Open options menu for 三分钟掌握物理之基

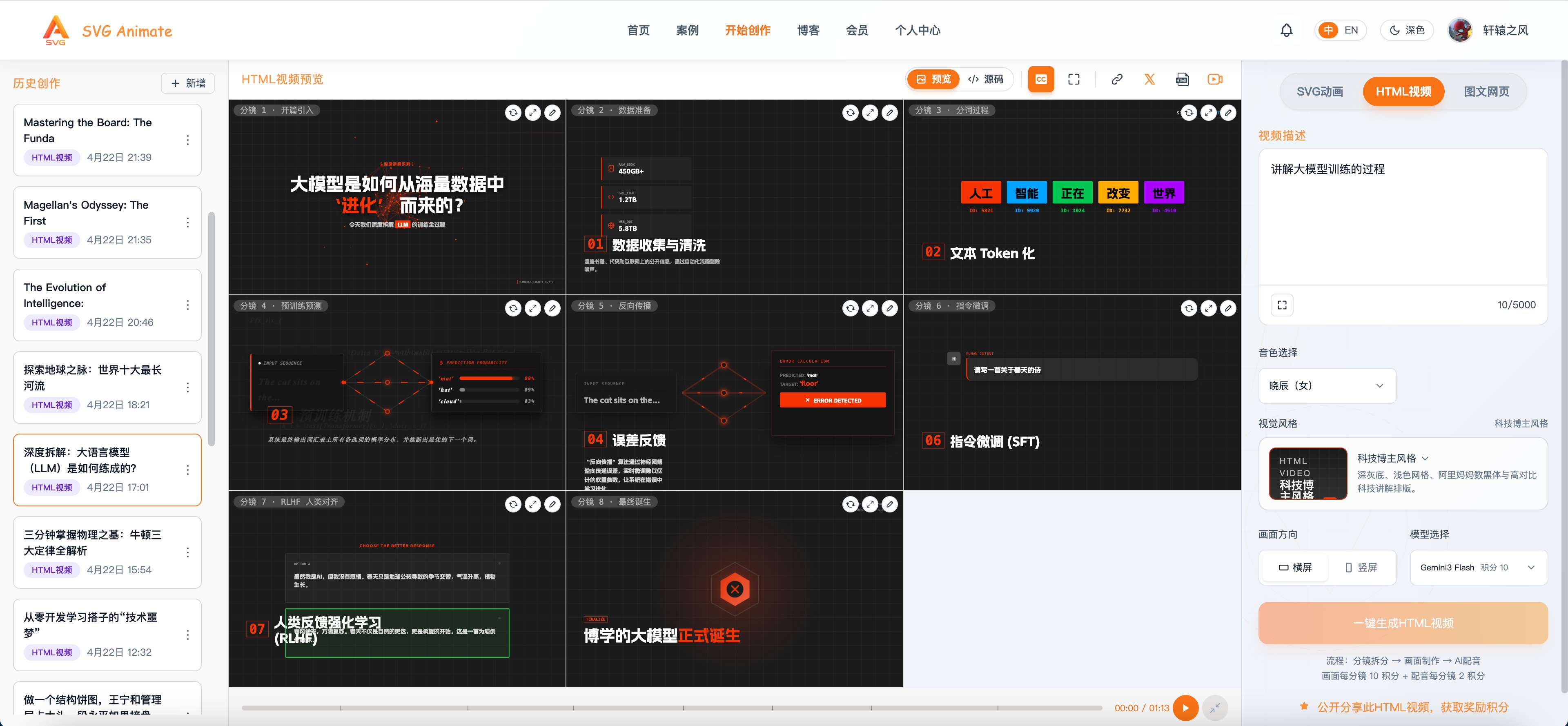(187, 552)
